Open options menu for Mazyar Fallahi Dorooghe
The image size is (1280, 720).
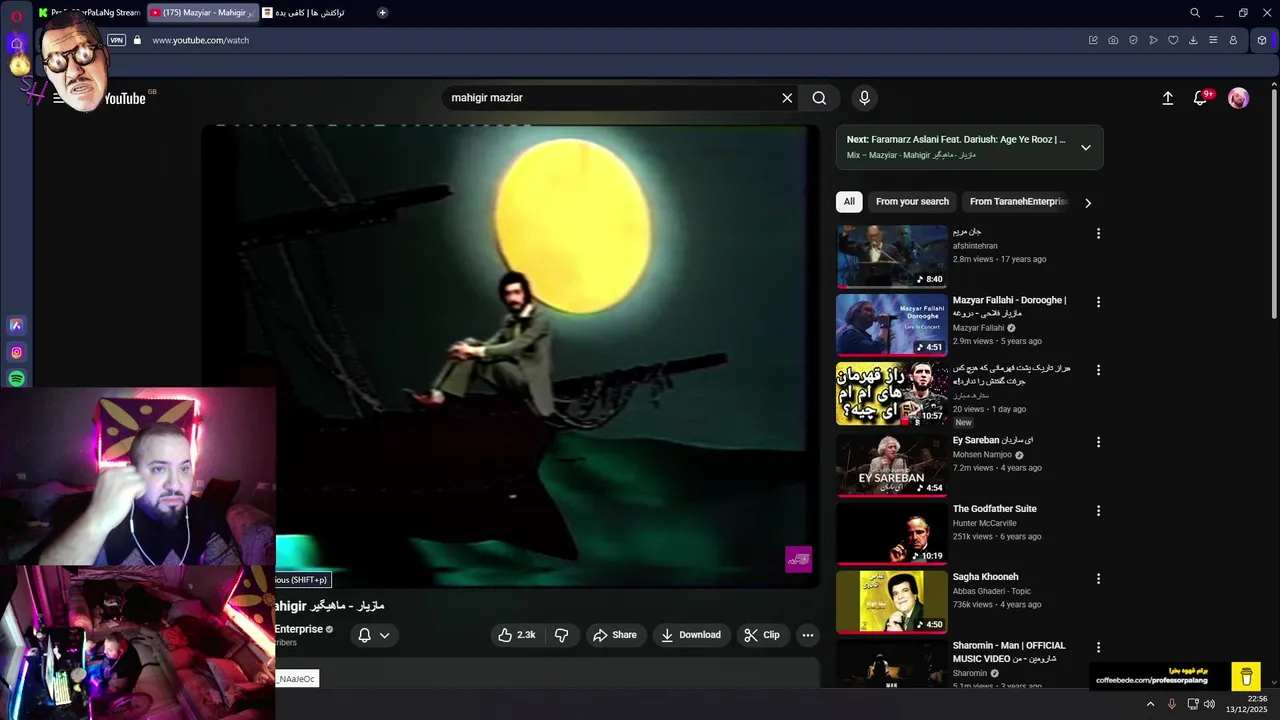[x=1098, y=302]
